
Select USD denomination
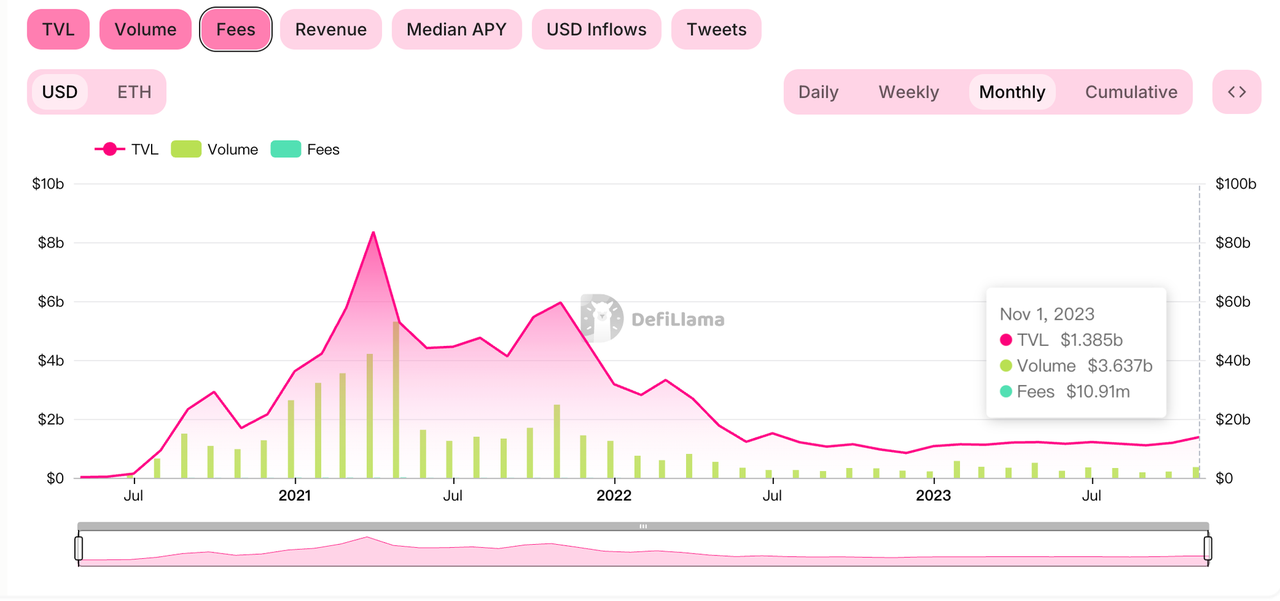(60, 92)
